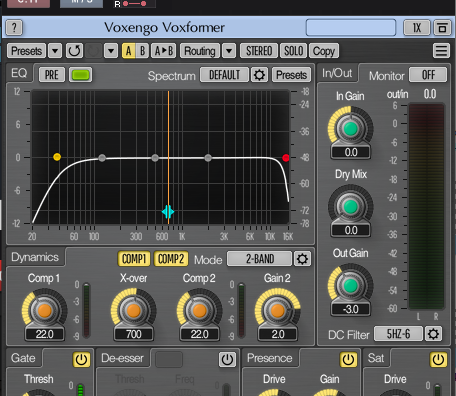Screen dimensions: 456x396
Task: Click the cyan crossover marker on EQ
Action: (168, 212)
